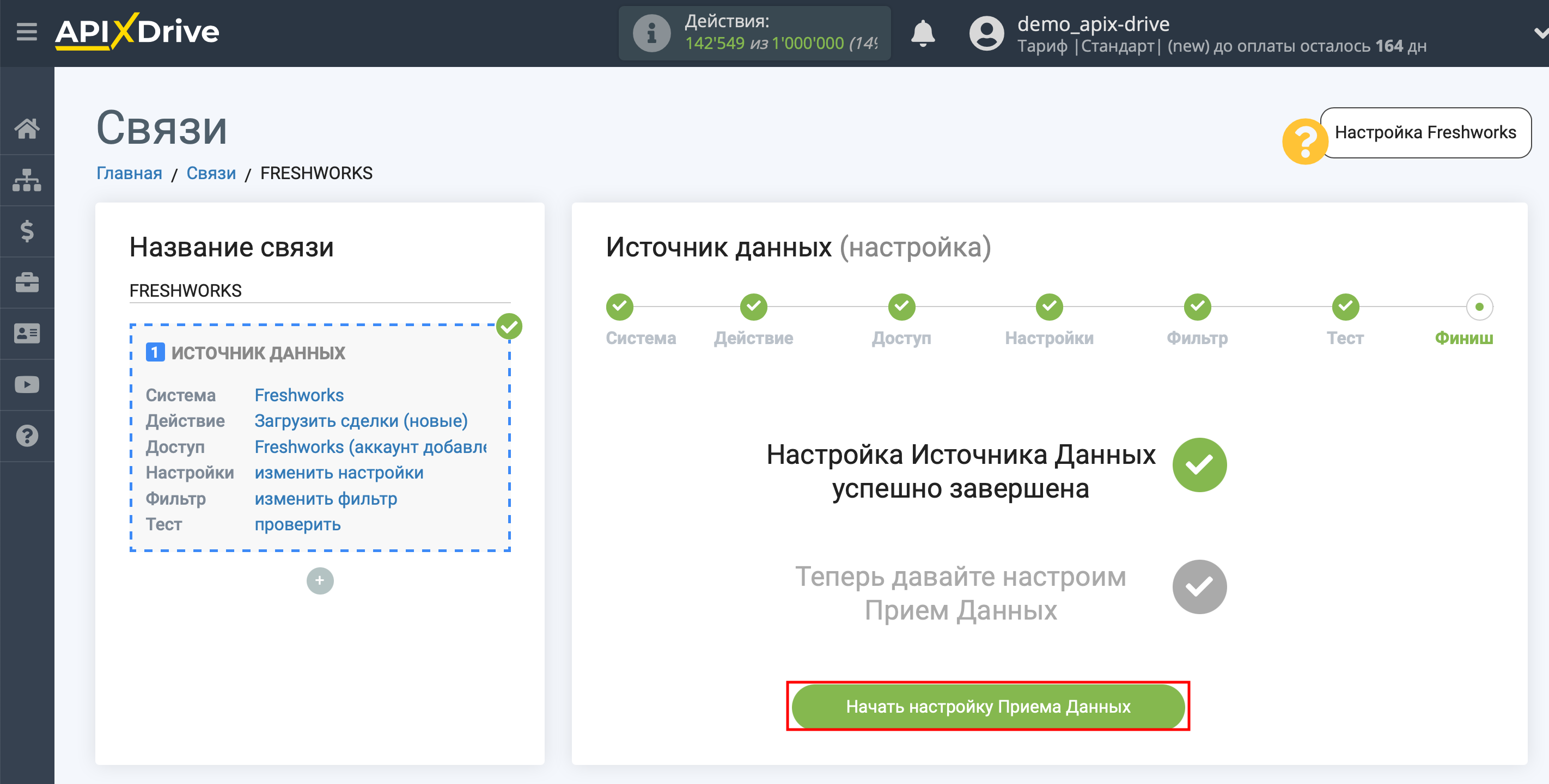The height and width of the screenshot is (784, 1549).
Task: Open the hamburger menu
Action: [x=27, y=31]
